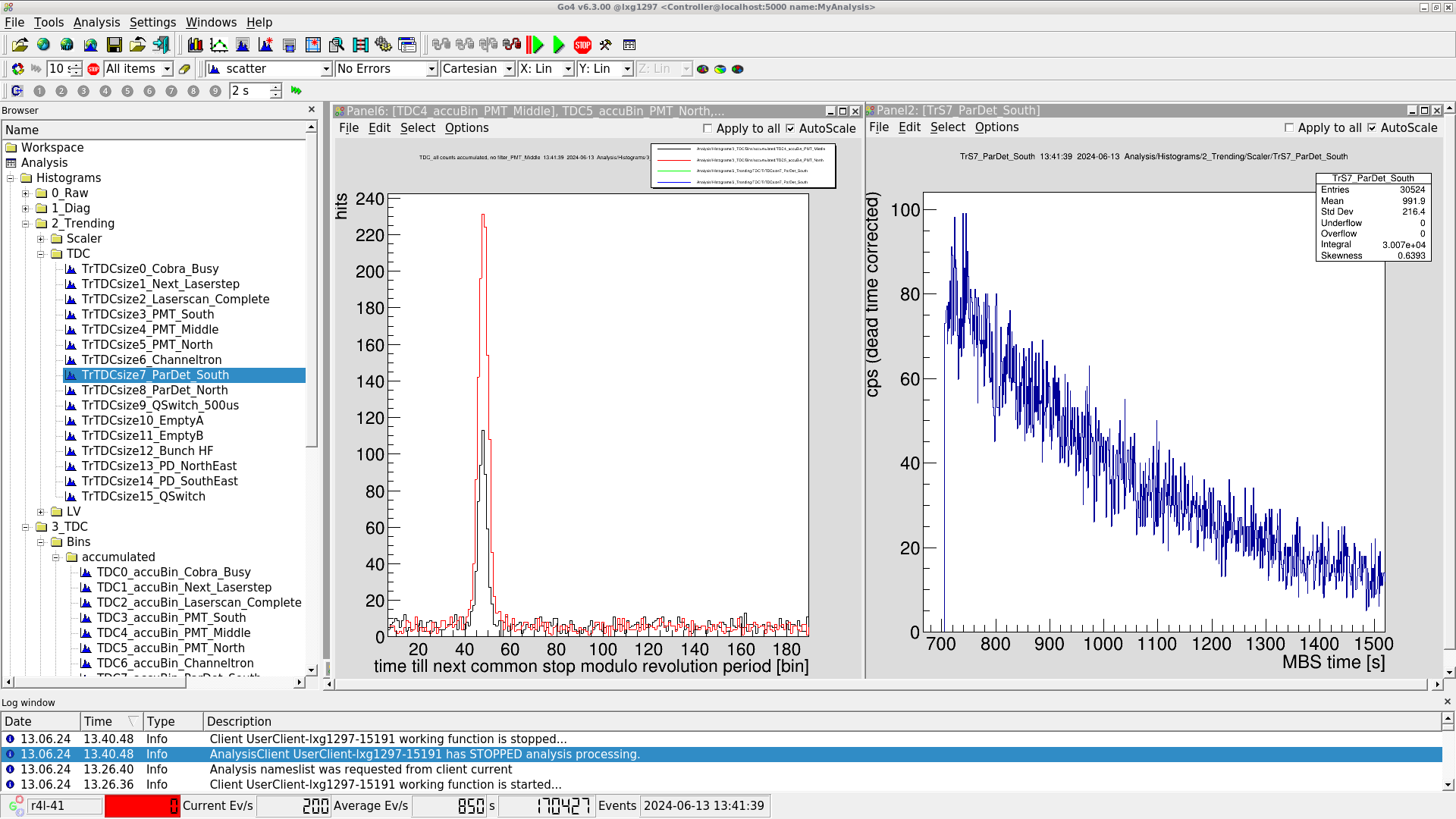Click the 2 s interval spin box
Viewport: 1456px width, 819px height.
click(x=256, y=91)
